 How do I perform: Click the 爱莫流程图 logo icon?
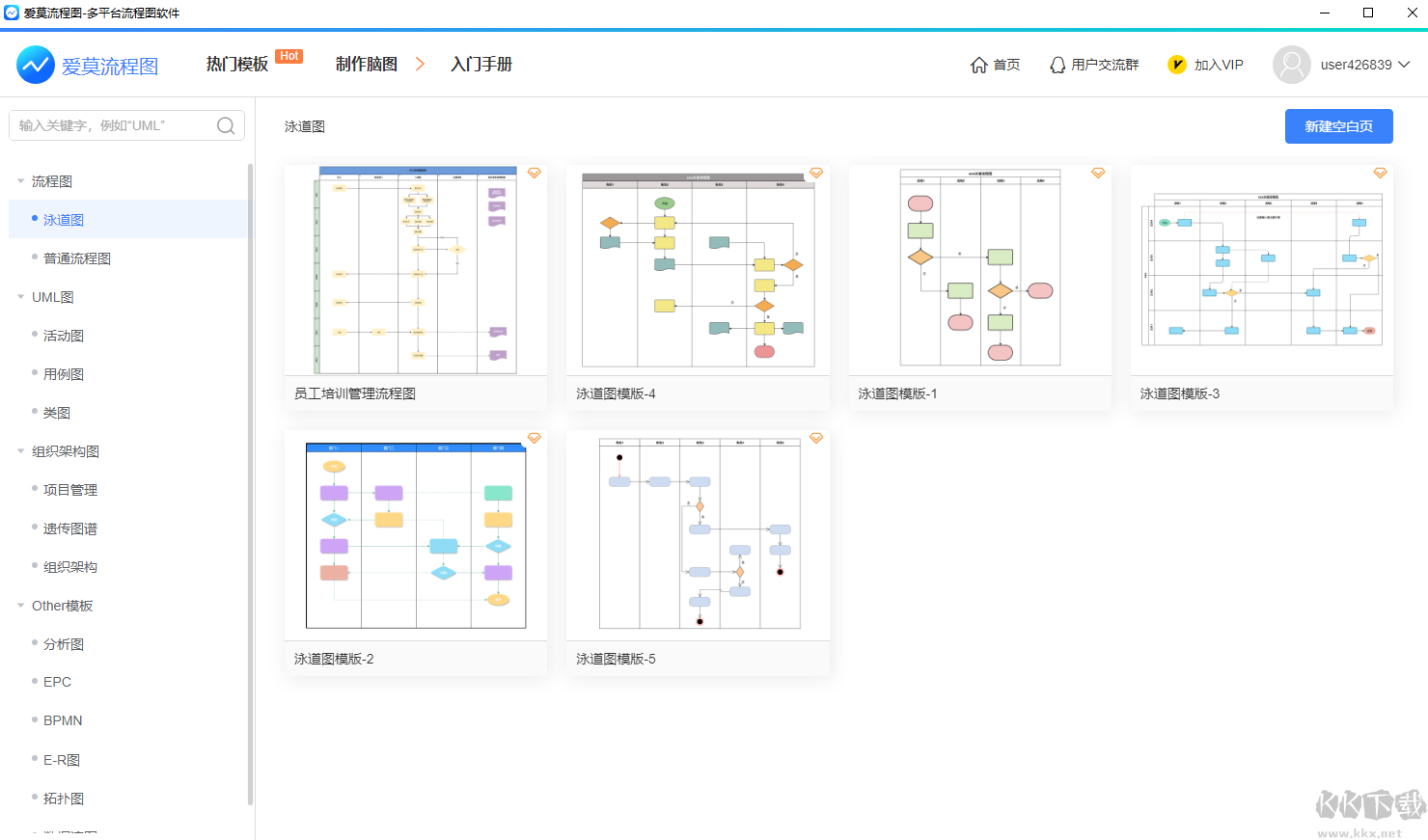tap(35, 65)
